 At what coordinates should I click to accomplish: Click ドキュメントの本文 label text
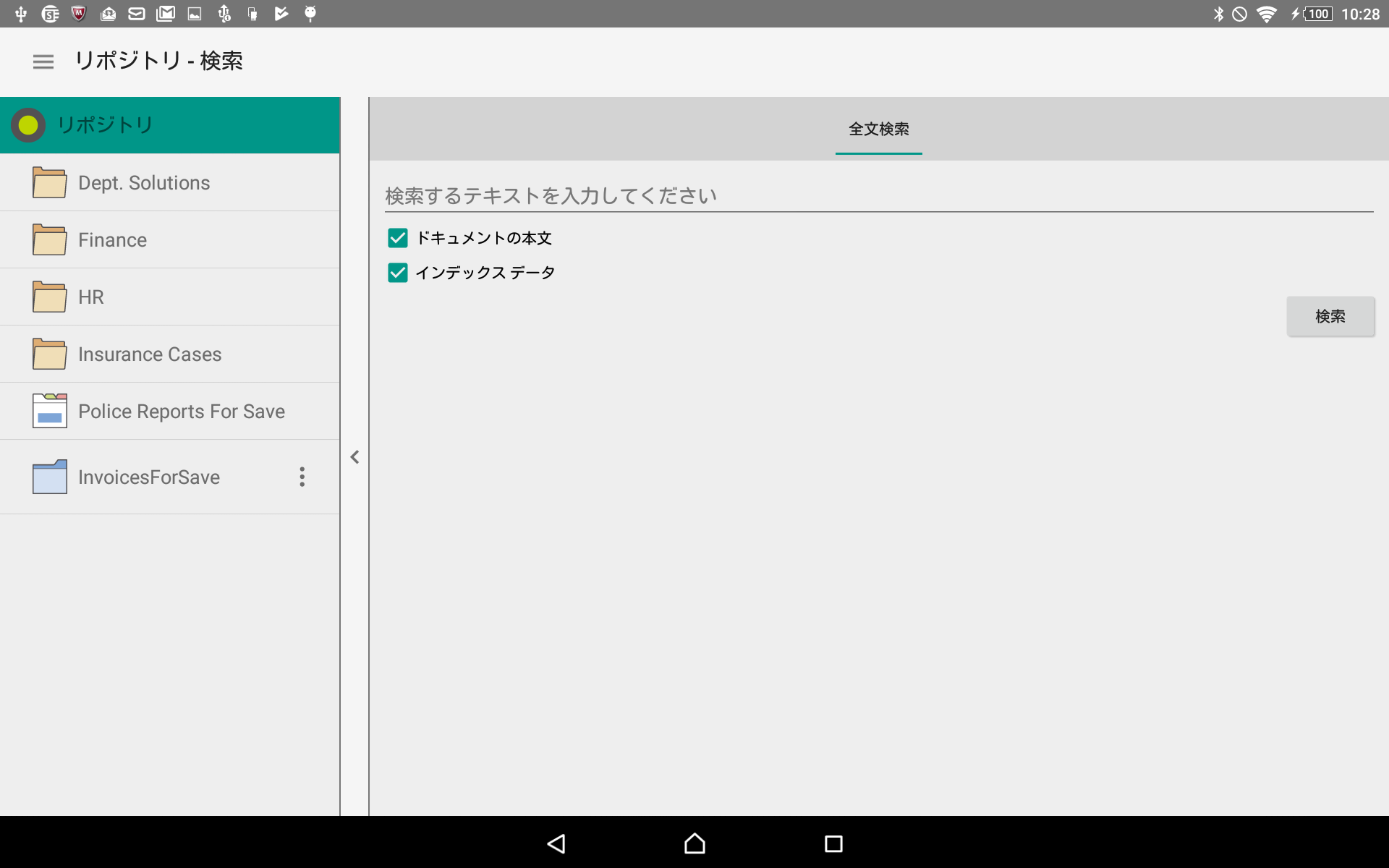(x=484, y=238)
